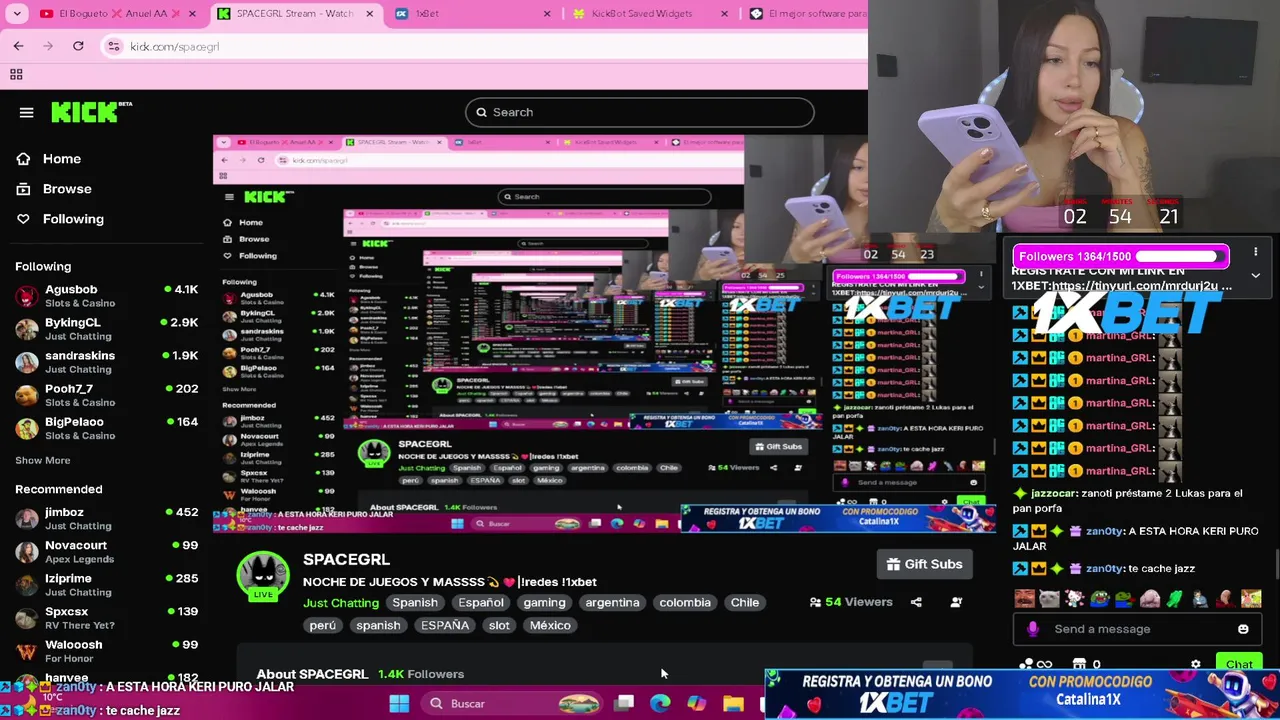Open the Kick hamburger sidebar menu

pyautogui.click(x=26, y=113)
